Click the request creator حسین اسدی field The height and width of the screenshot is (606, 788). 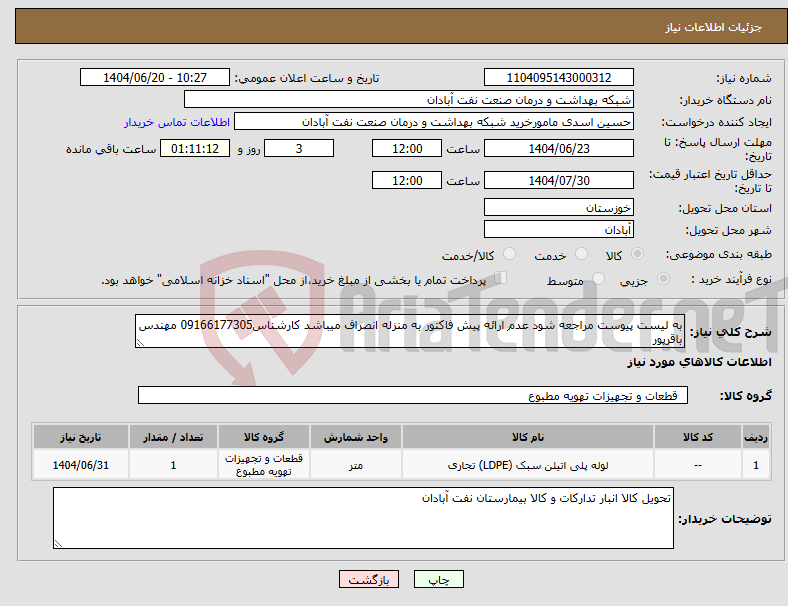tap(434, 122)
